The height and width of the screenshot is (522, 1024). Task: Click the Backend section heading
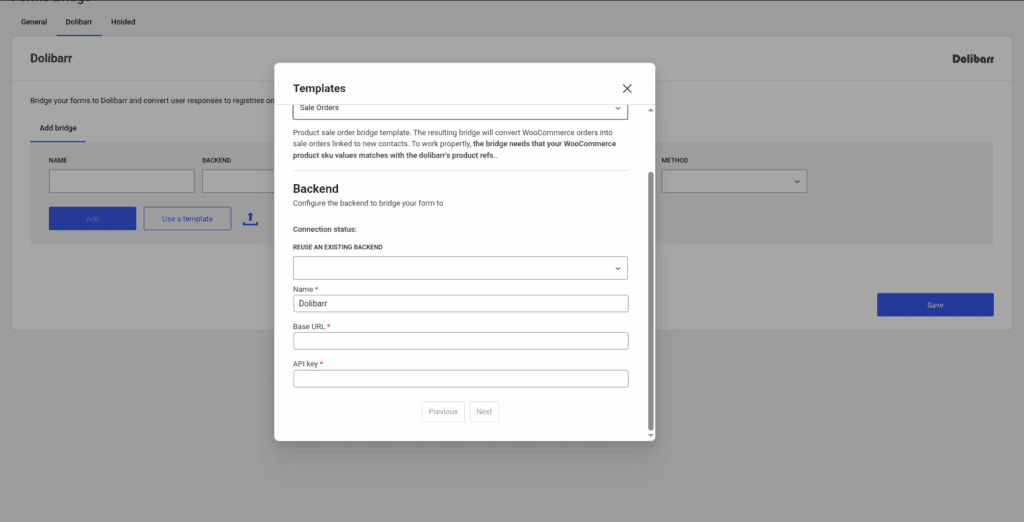click(315, 189)
